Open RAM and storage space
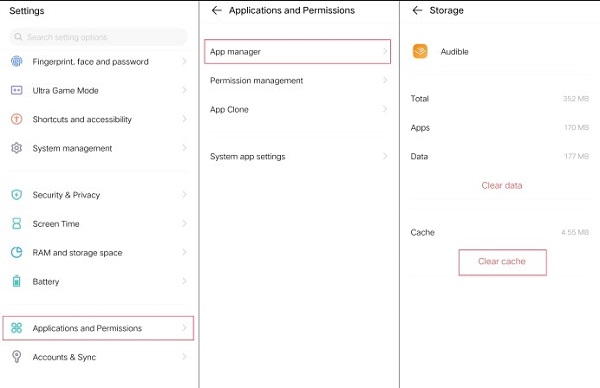The height and width of the screenshot is (388, 600). click(x=99, y=252)
